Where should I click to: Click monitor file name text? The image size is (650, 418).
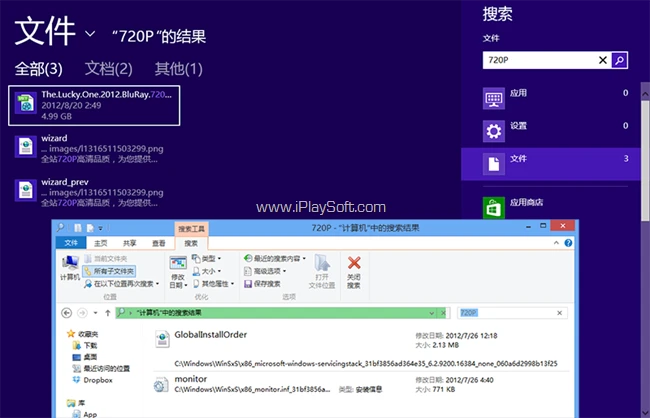pyautogui.click(x=191, y=379)
